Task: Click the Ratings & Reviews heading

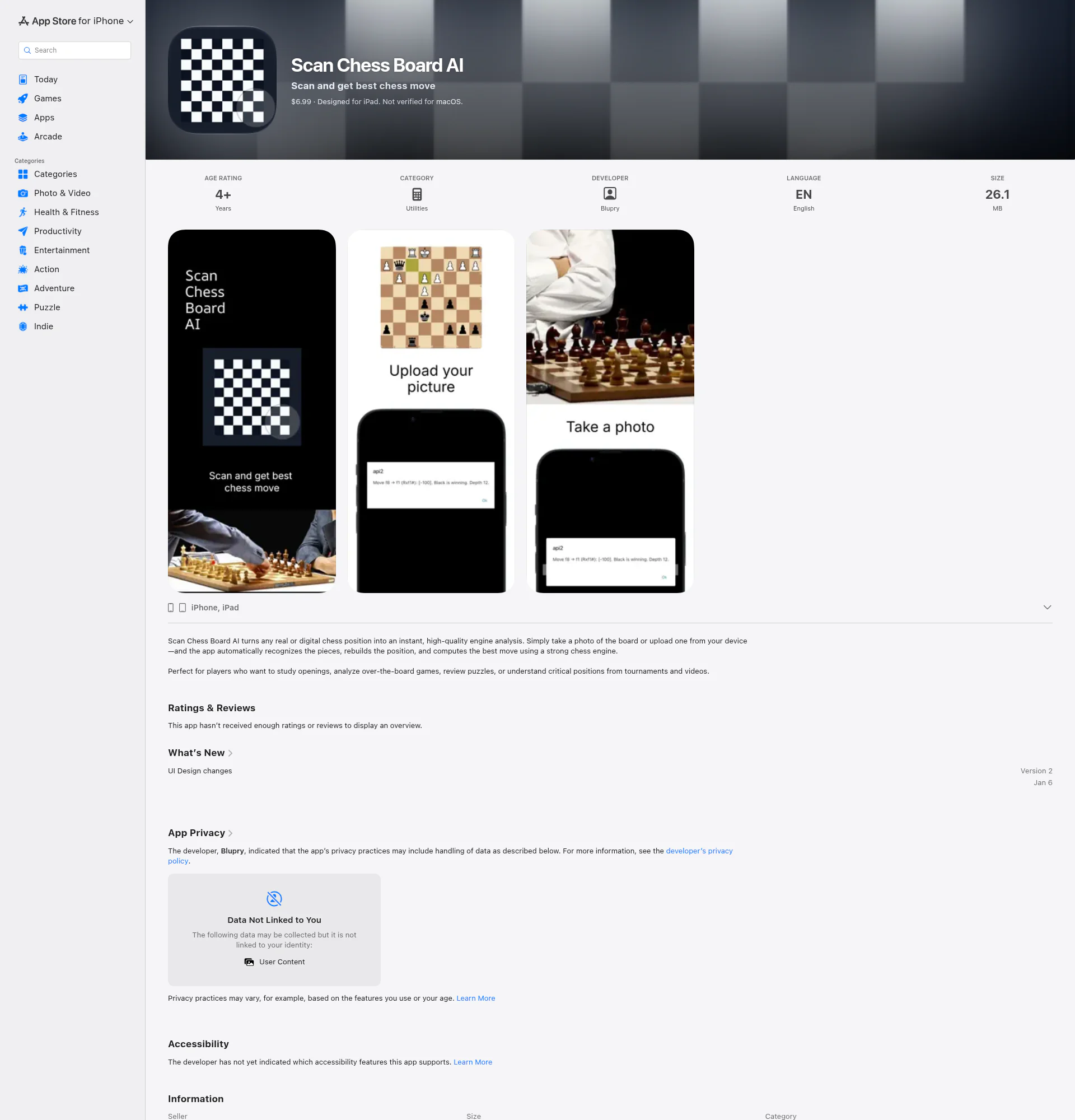Action: (x=211, y=708)
